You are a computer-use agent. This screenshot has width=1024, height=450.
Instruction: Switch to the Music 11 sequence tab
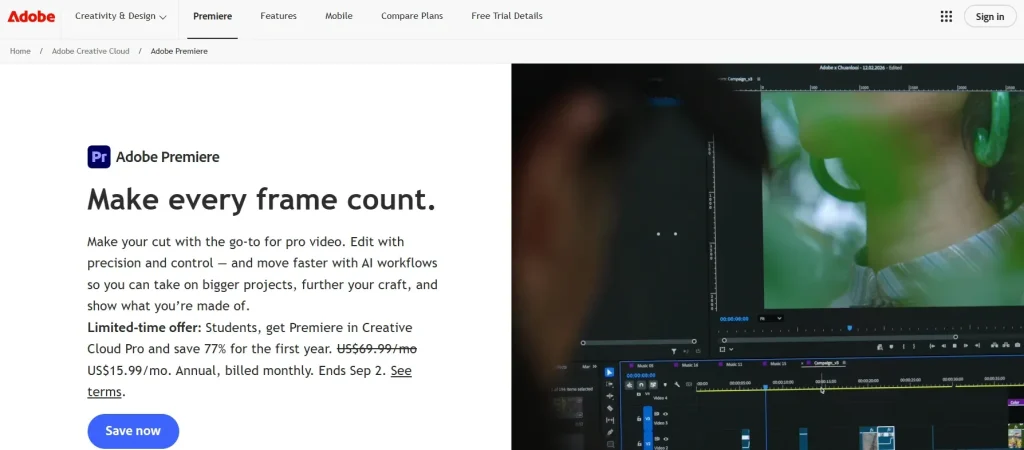tap(730, 365)
